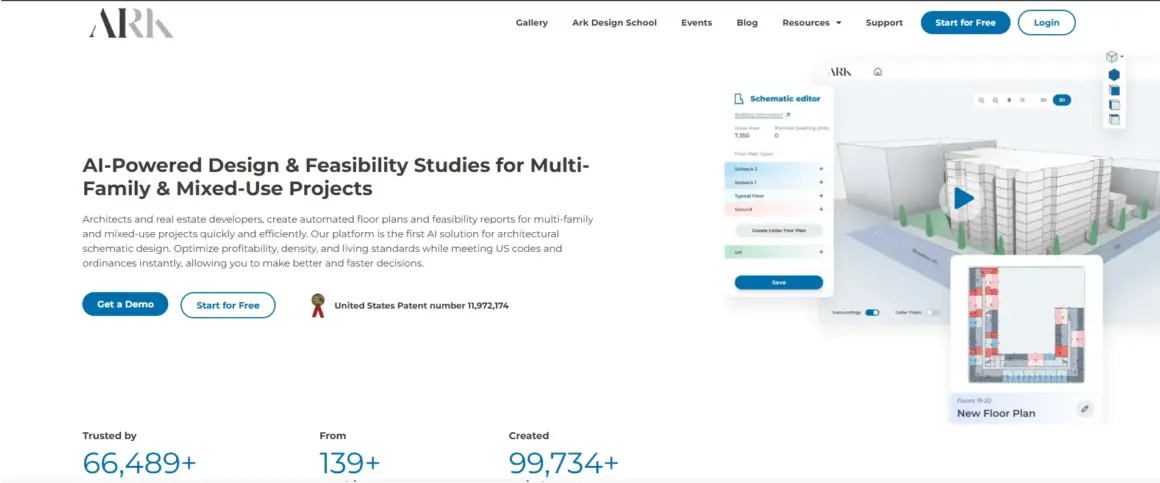Screen dimensions: 1160x483
Task: Open the Gallery page
Action: point(532,23)
